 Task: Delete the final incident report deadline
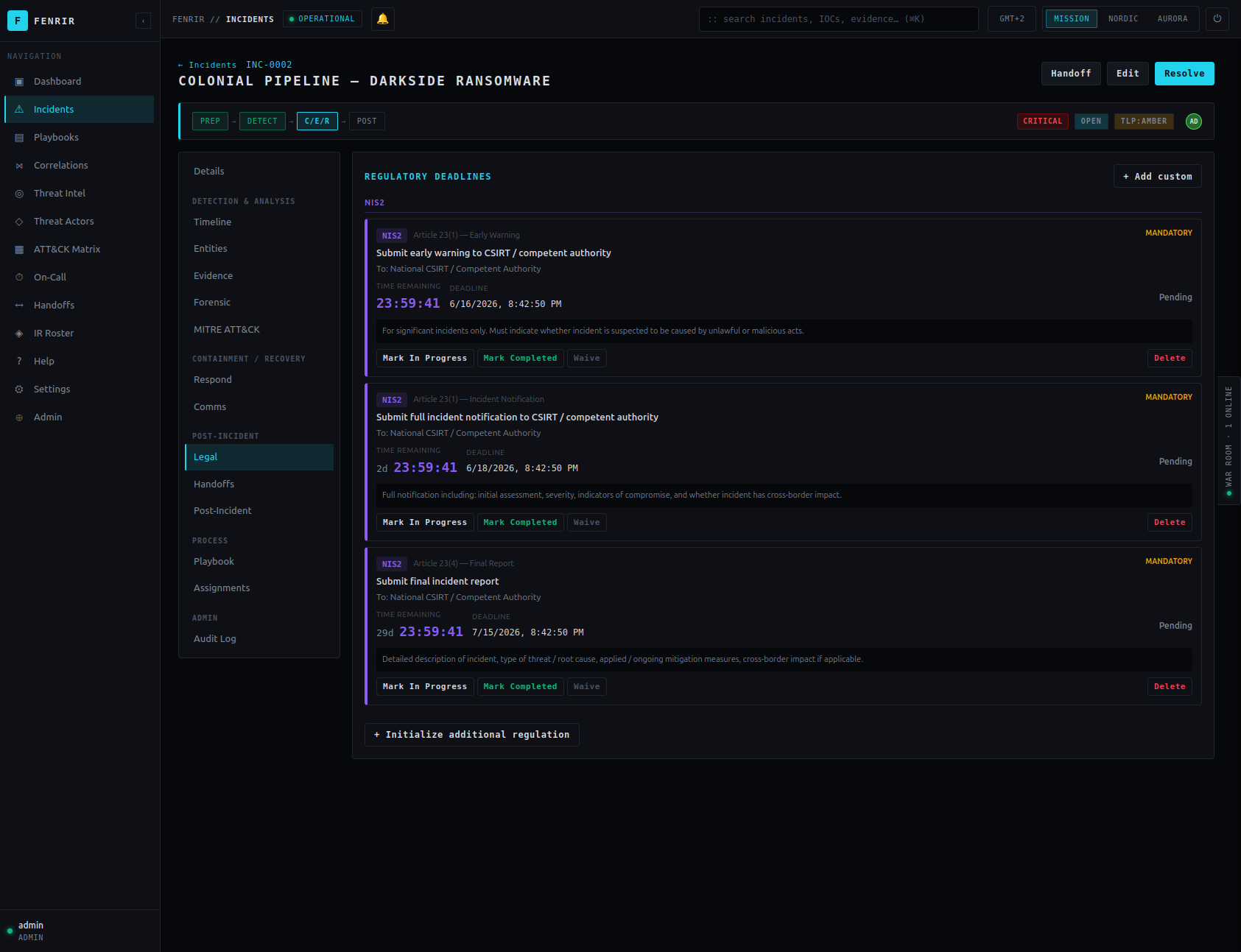pos(1170,687)
